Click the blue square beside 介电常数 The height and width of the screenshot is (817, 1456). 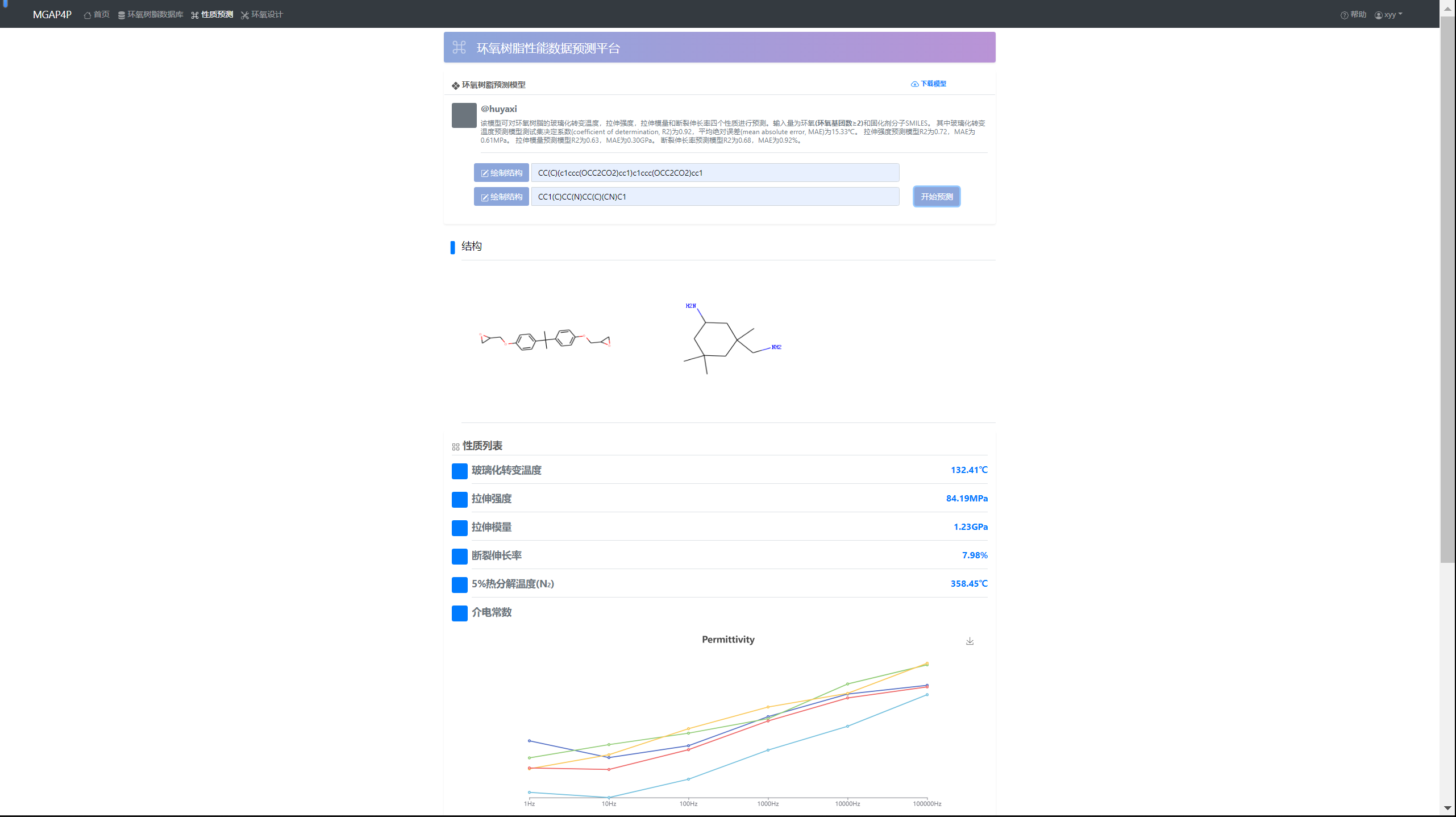[459, 613]
